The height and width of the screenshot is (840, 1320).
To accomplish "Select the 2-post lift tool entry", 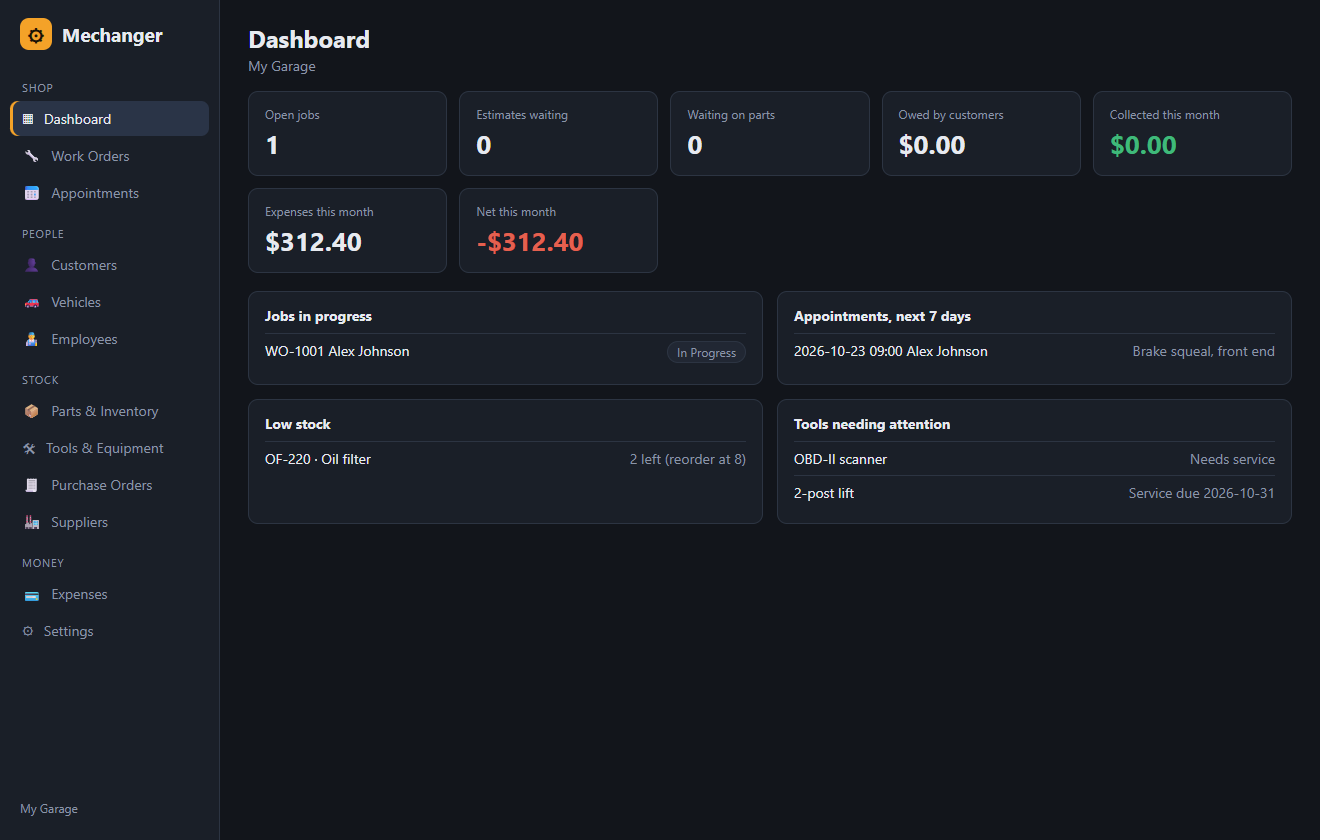I will [1034, 493].
